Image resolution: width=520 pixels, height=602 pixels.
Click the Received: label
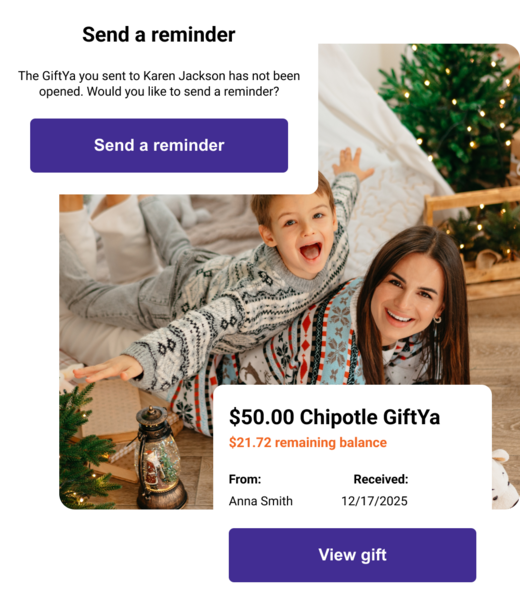click(x=381, y=479)
